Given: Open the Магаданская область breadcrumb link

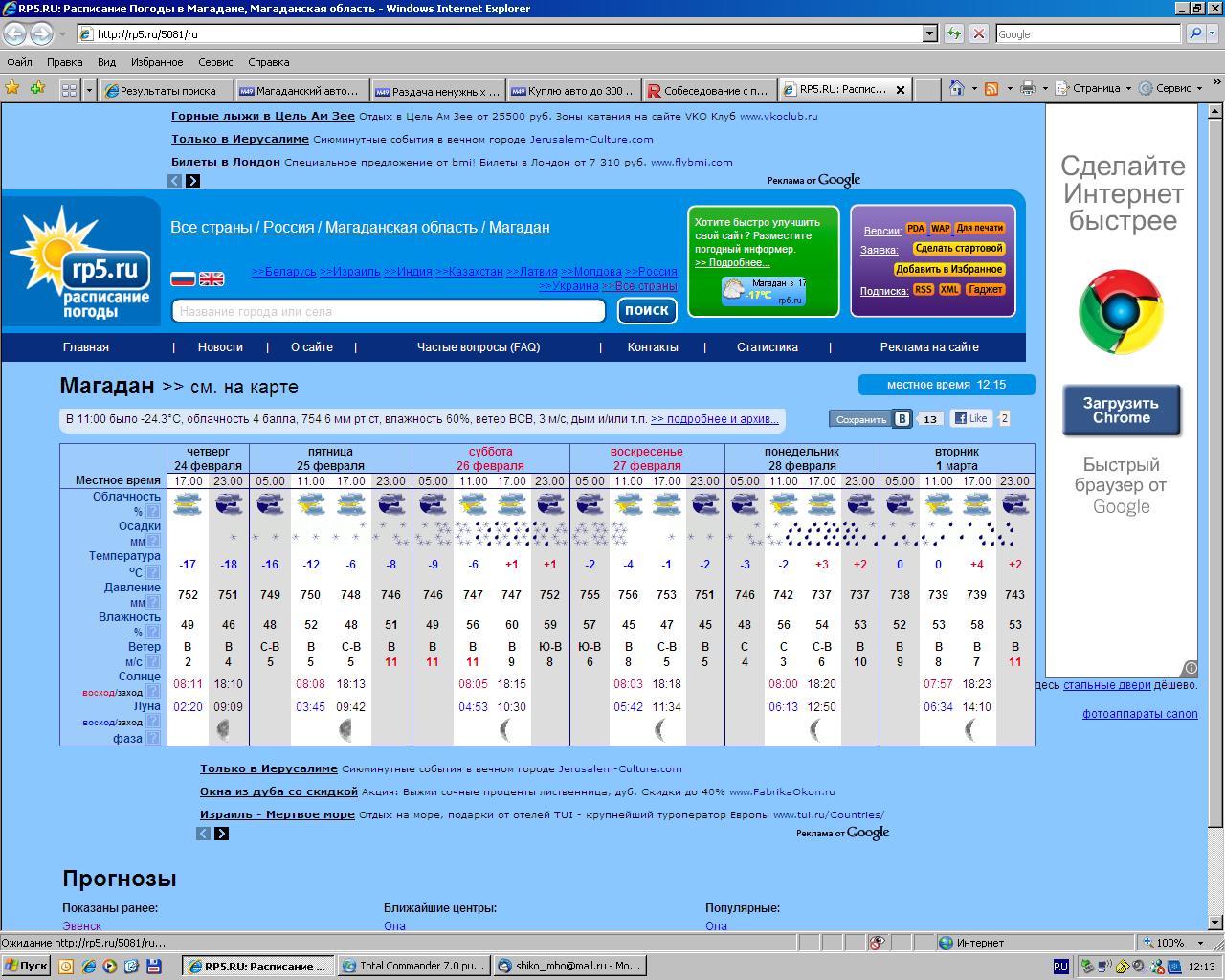Looking at the screenshot, I should click(401, 228).
